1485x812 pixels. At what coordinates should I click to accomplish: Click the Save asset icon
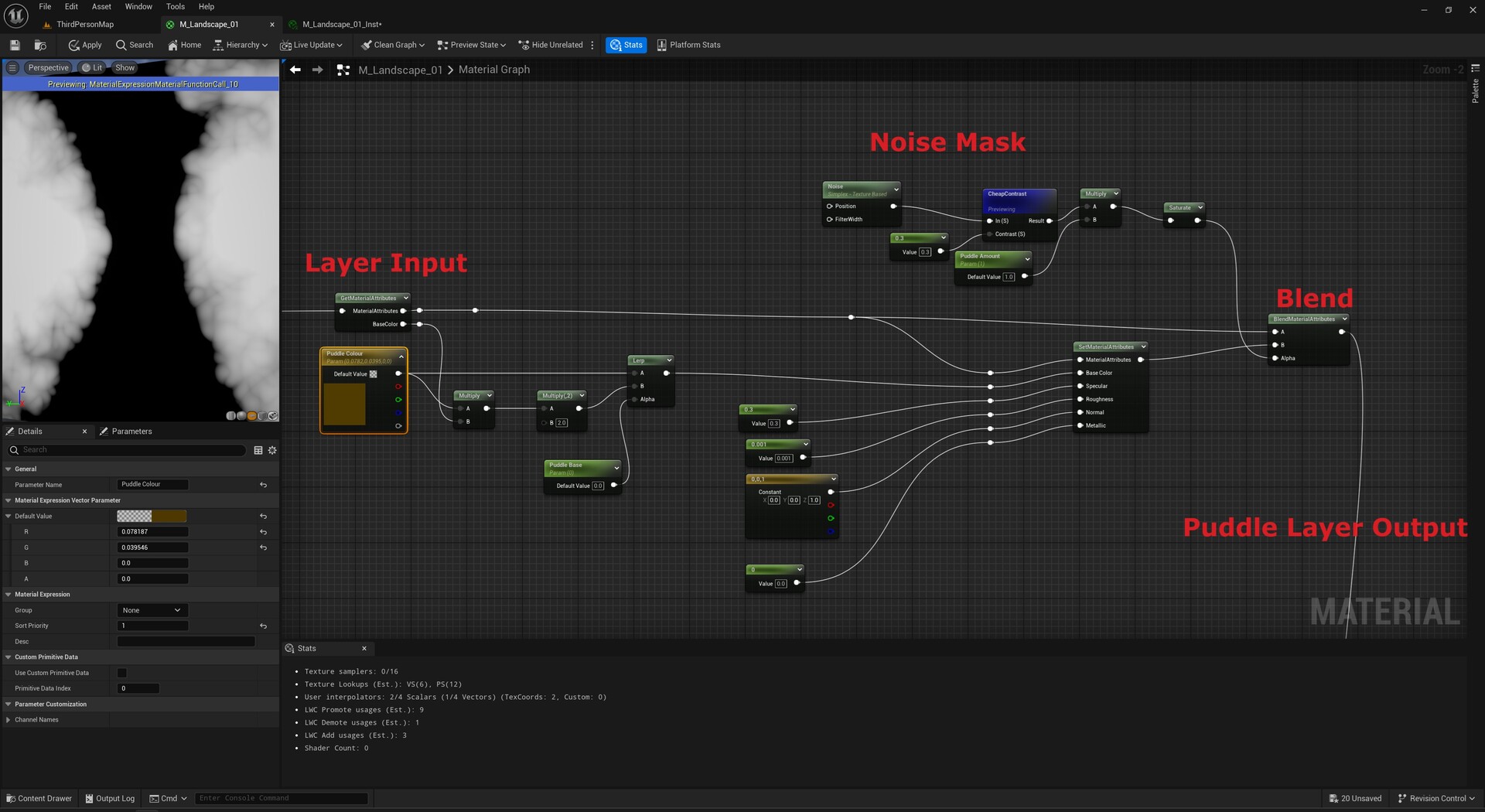click(x=15, y=45)
